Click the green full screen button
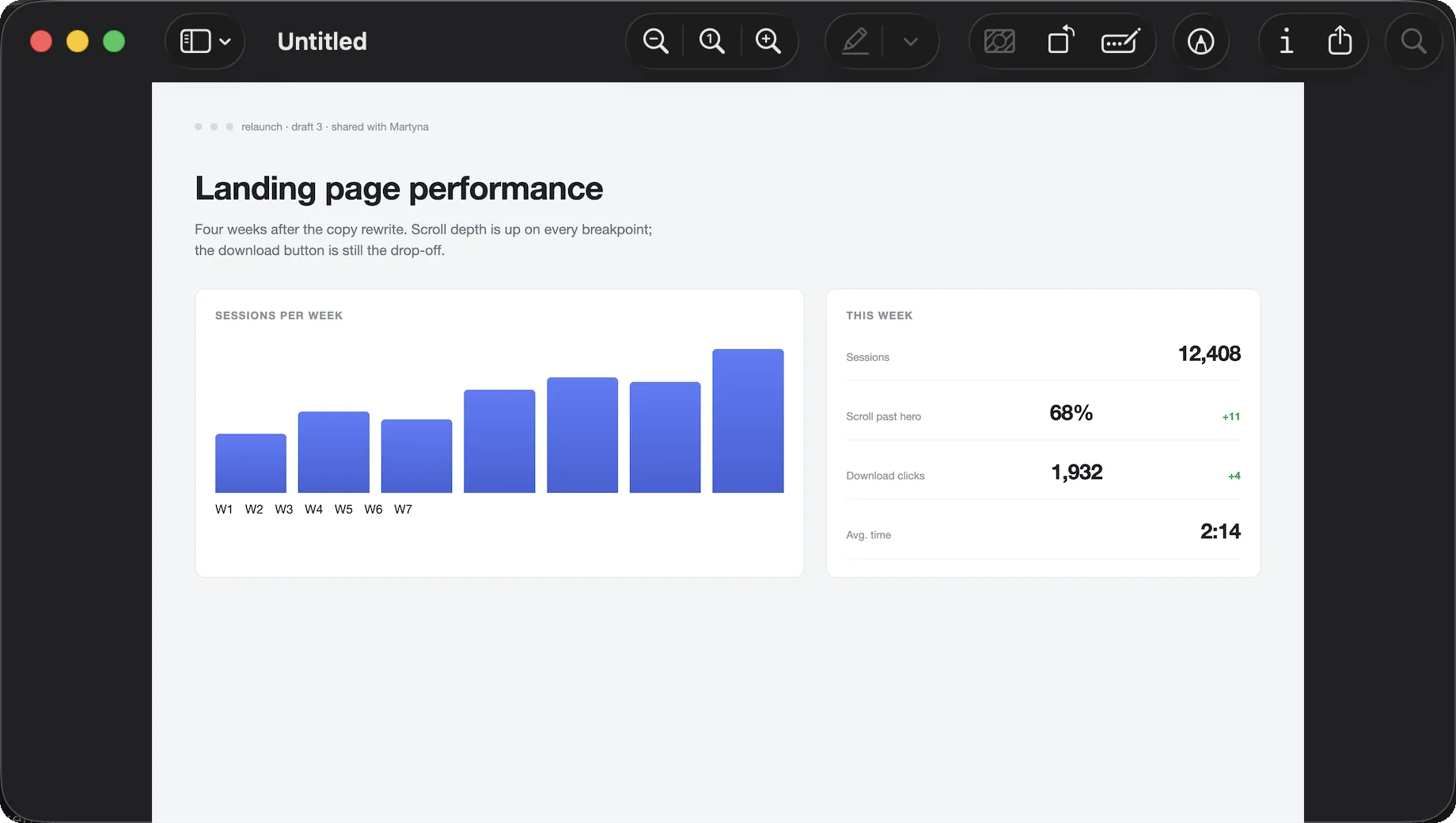The height and width of the screenshot is (823, 1456). pyautogui.click(x=114, y=41)
